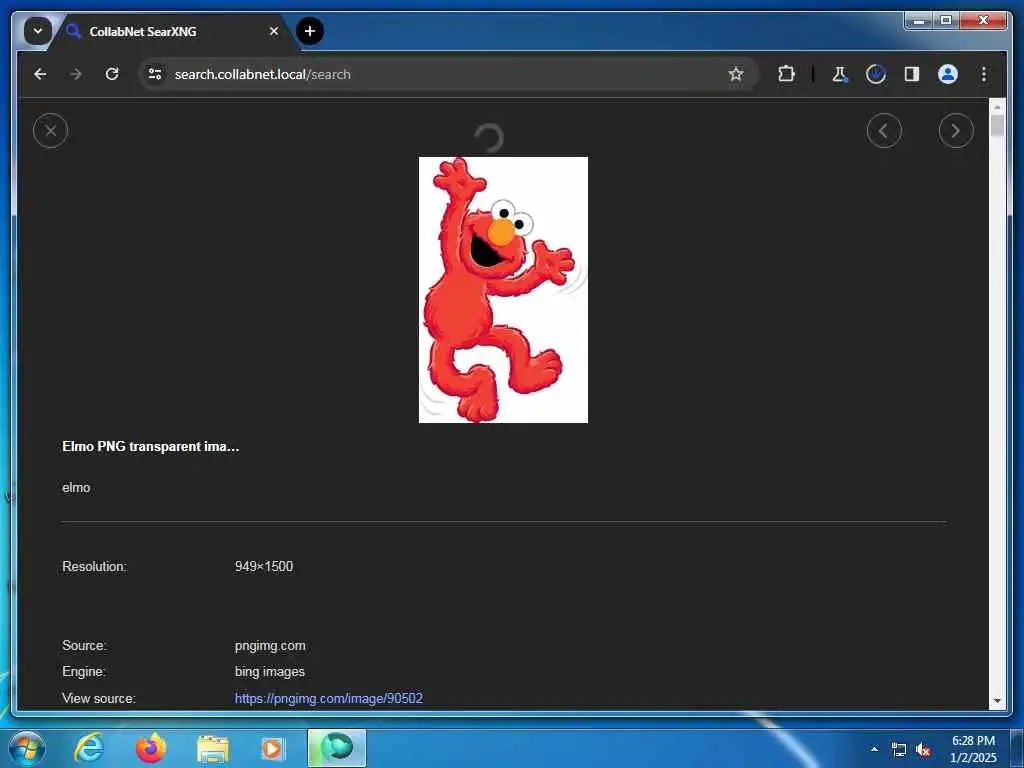This screenshot has height=768, width=1024.
Task: Click the pngimg.com source text
Action: click(x=270, y=645)
